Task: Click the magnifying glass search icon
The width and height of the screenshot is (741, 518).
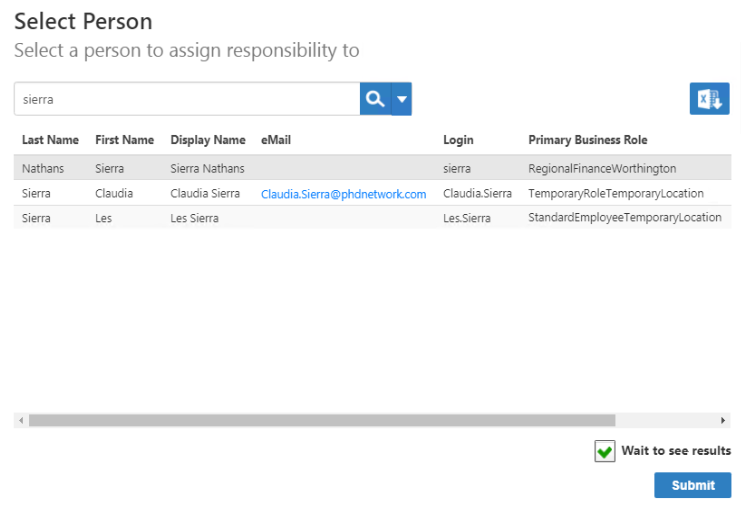Action: (374, 99)
